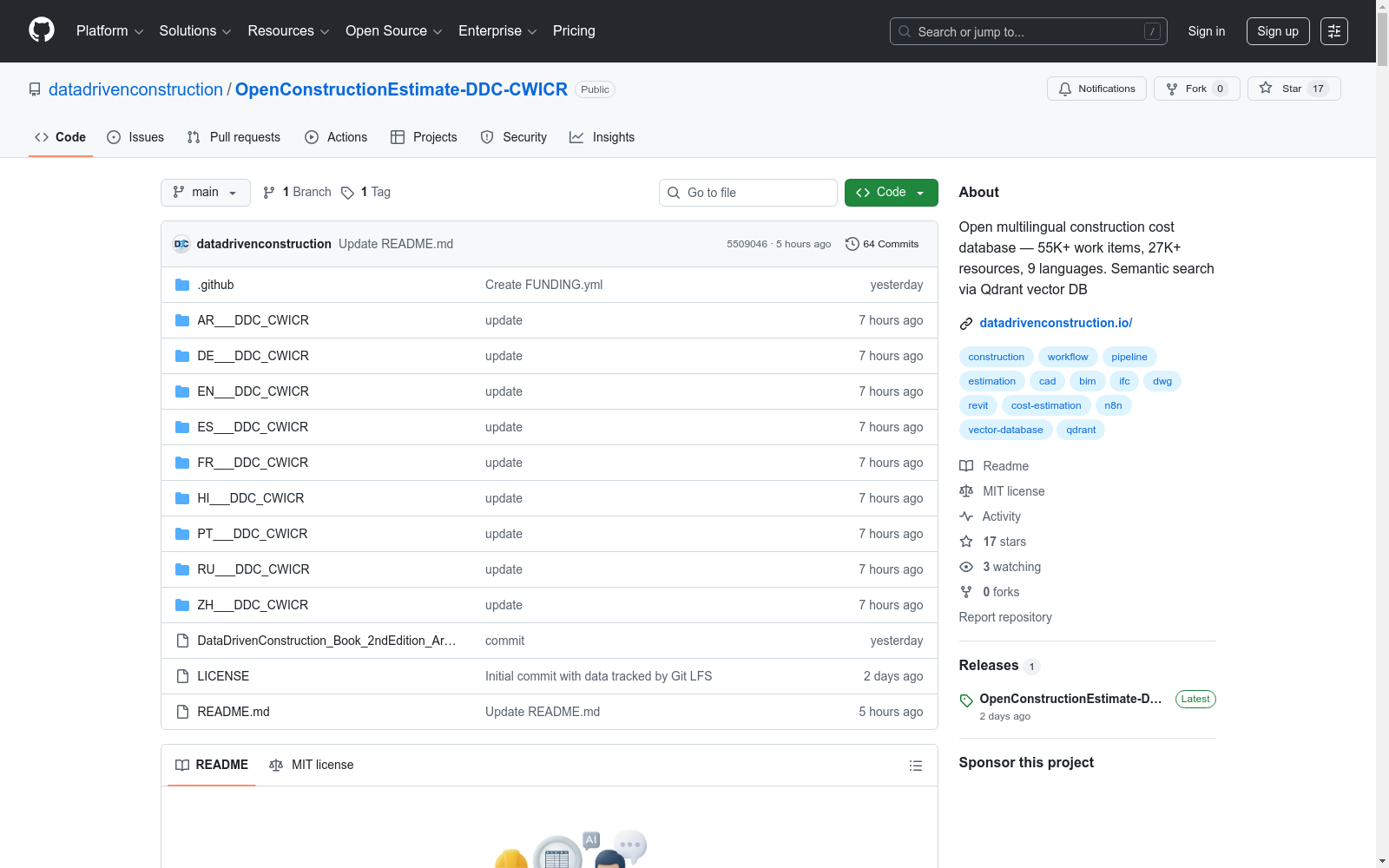Click the folder icon for ZH___DDC_CWICR
This screenshot has width=1389, height=868.
[x=182, y=605]
